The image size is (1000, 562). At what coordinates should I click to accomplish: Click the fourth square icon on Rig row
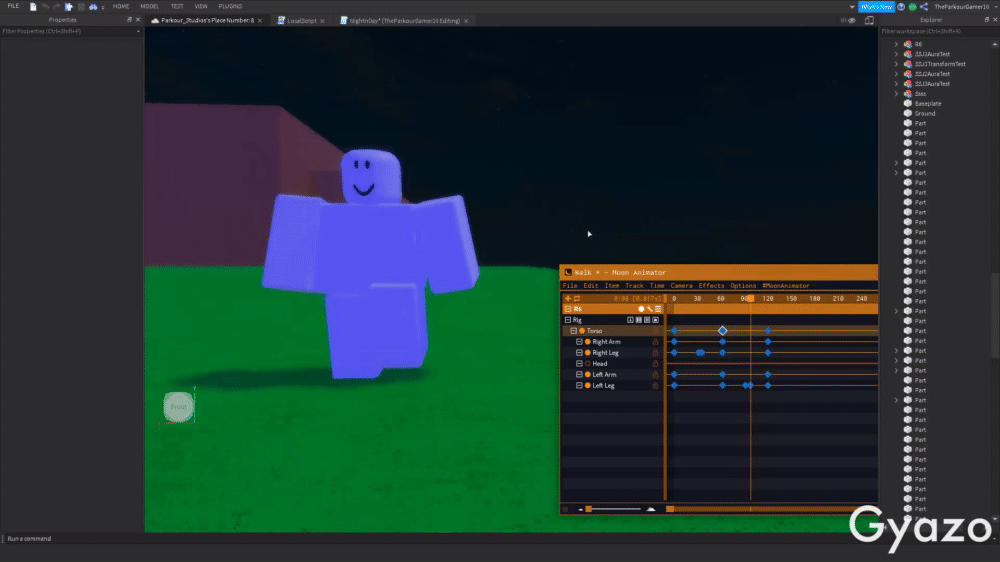tap(655, 320)
